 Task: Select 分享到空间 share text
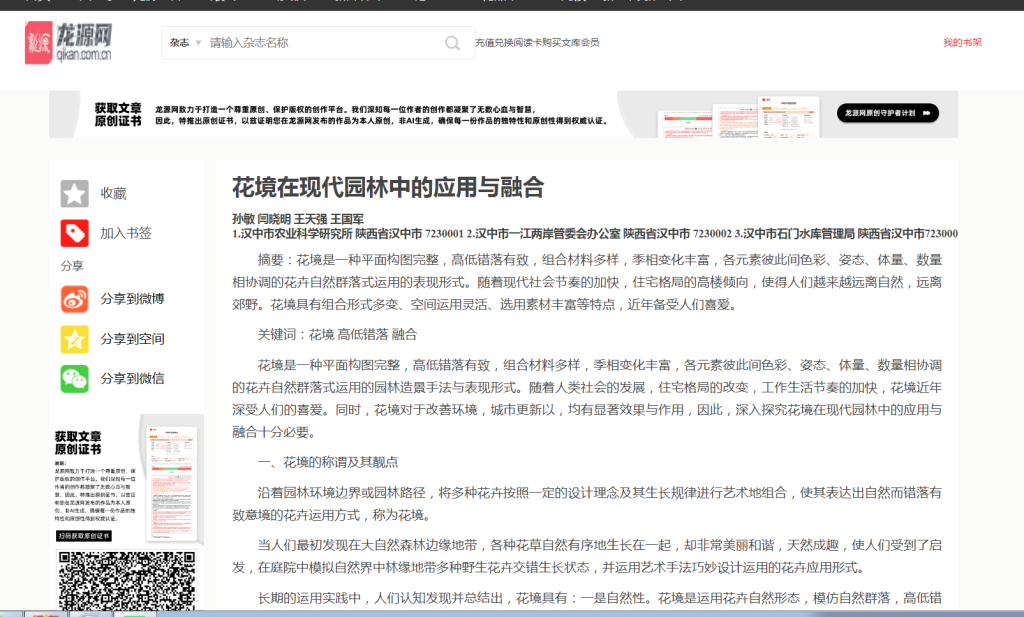coord(132,339)
